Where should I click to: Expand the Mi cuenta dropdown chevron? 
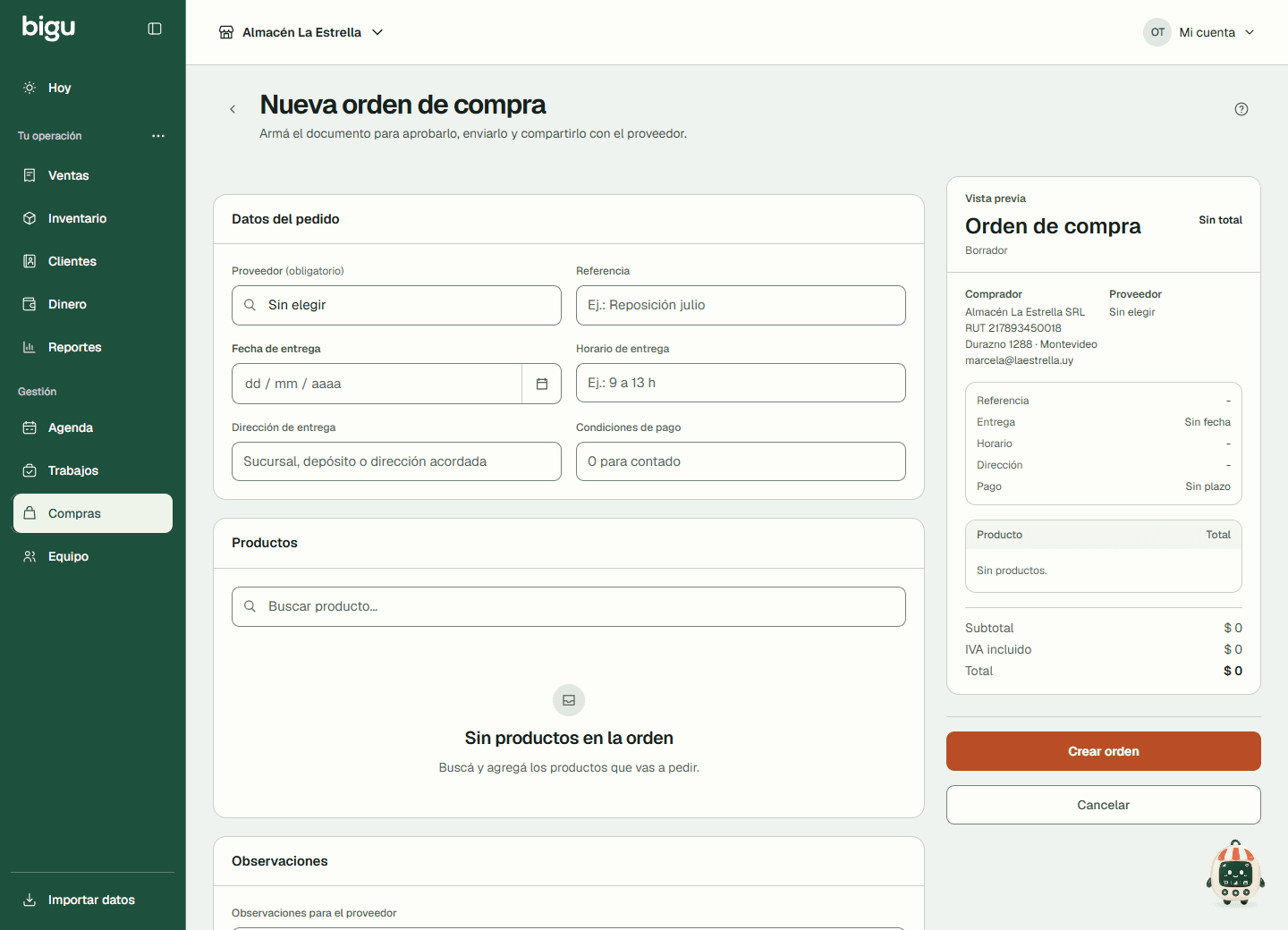(x=1250, y=32)
